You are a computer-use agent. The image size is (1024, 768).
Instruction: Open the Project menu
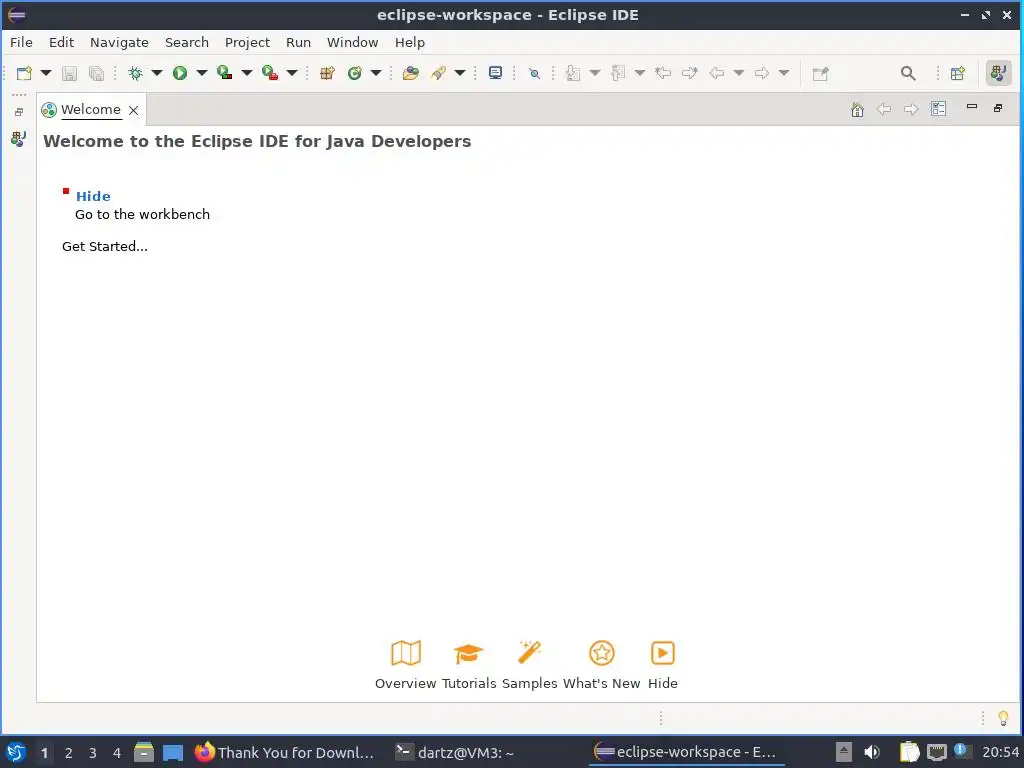[x=247, y=42]
